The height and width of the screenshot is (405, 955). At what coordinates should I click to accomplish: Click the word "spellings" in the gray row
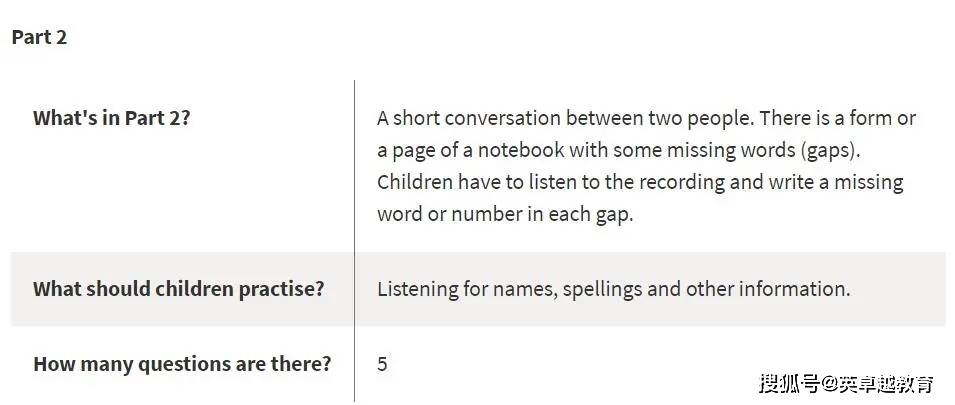coord(602,289)
